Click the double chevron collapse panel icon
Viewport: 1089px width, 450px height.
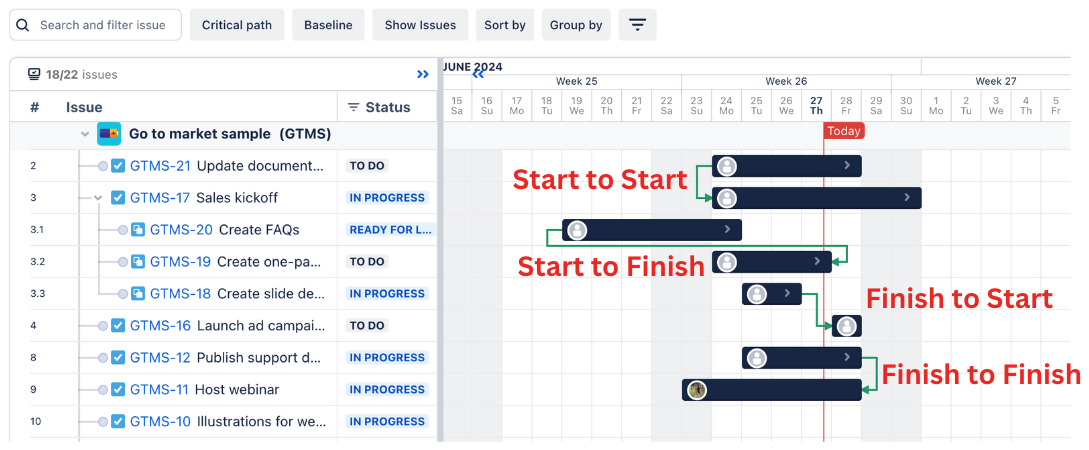pos(423,74)
